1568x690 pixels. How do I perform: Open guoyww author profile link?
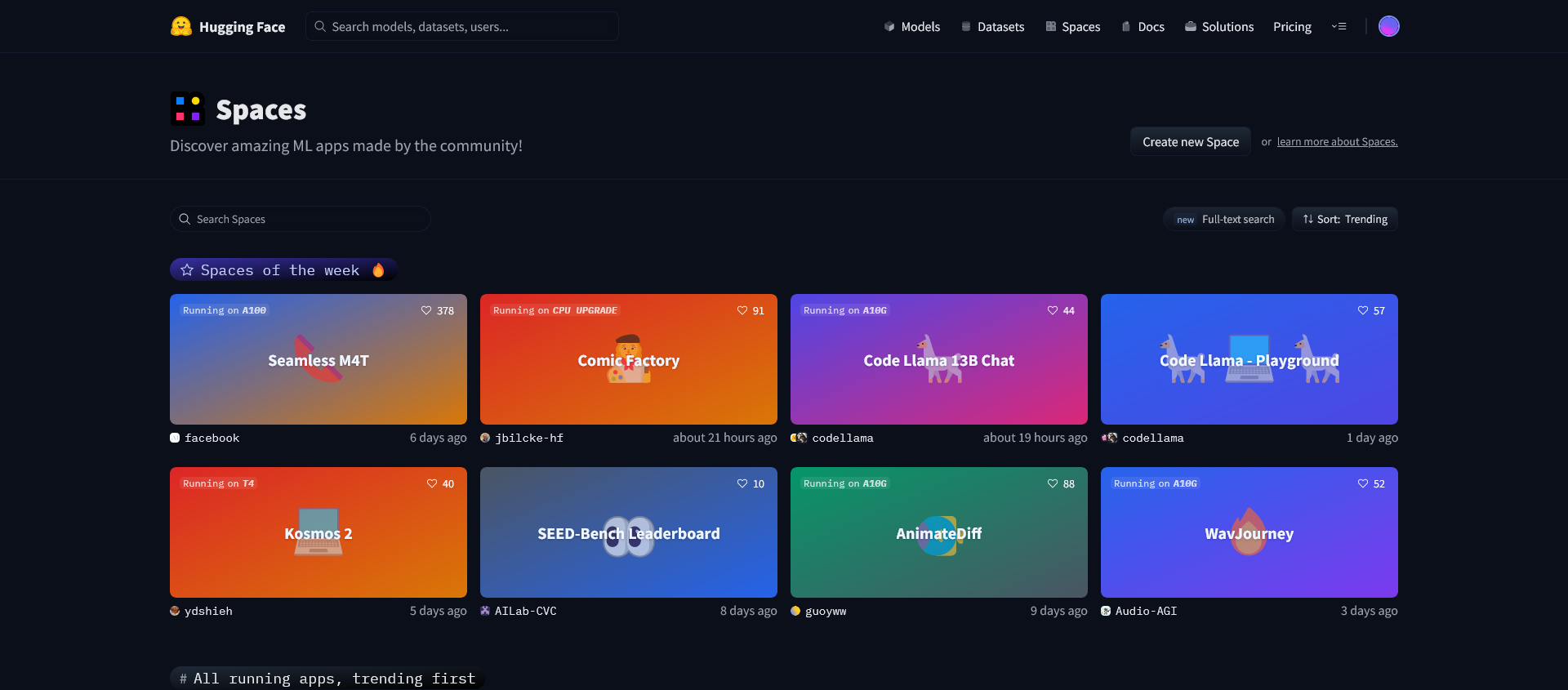point(826,611)
